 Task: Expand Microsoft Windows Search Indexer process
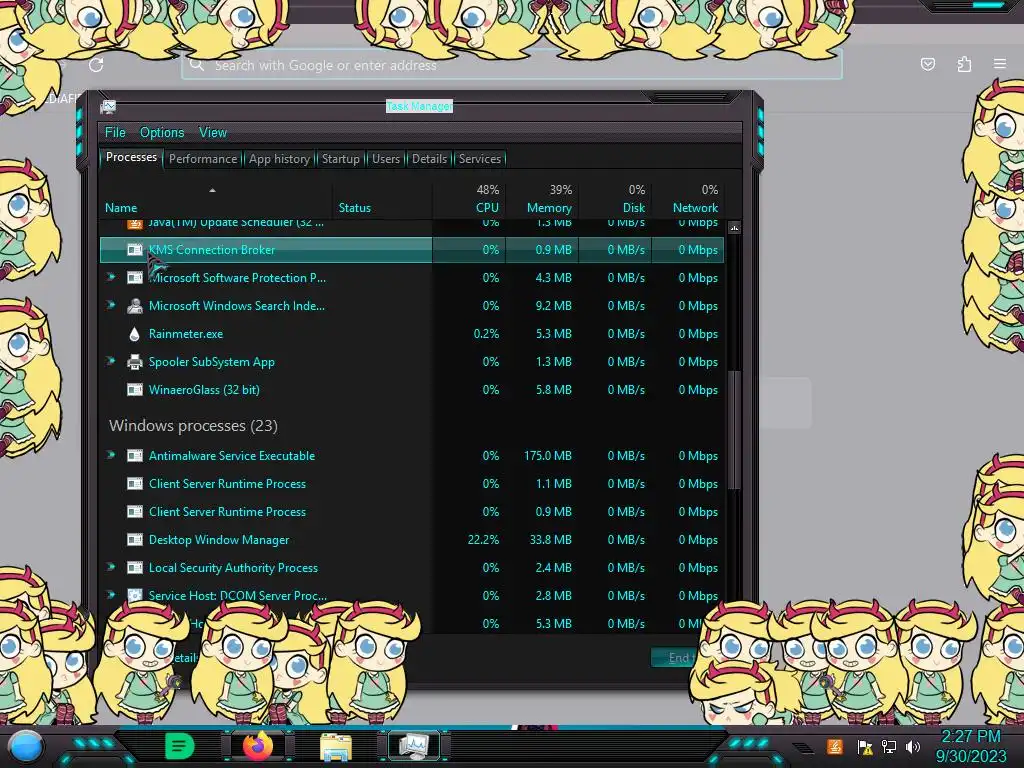click(x=111, y=306)
